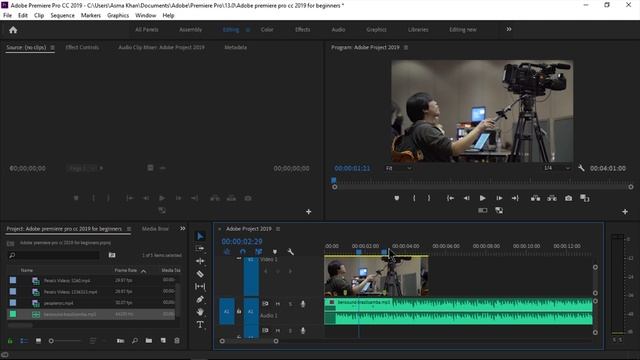The image size is (640, 360).
Task: Open Program panel hamburger menu
Action: tap(406, 47)
